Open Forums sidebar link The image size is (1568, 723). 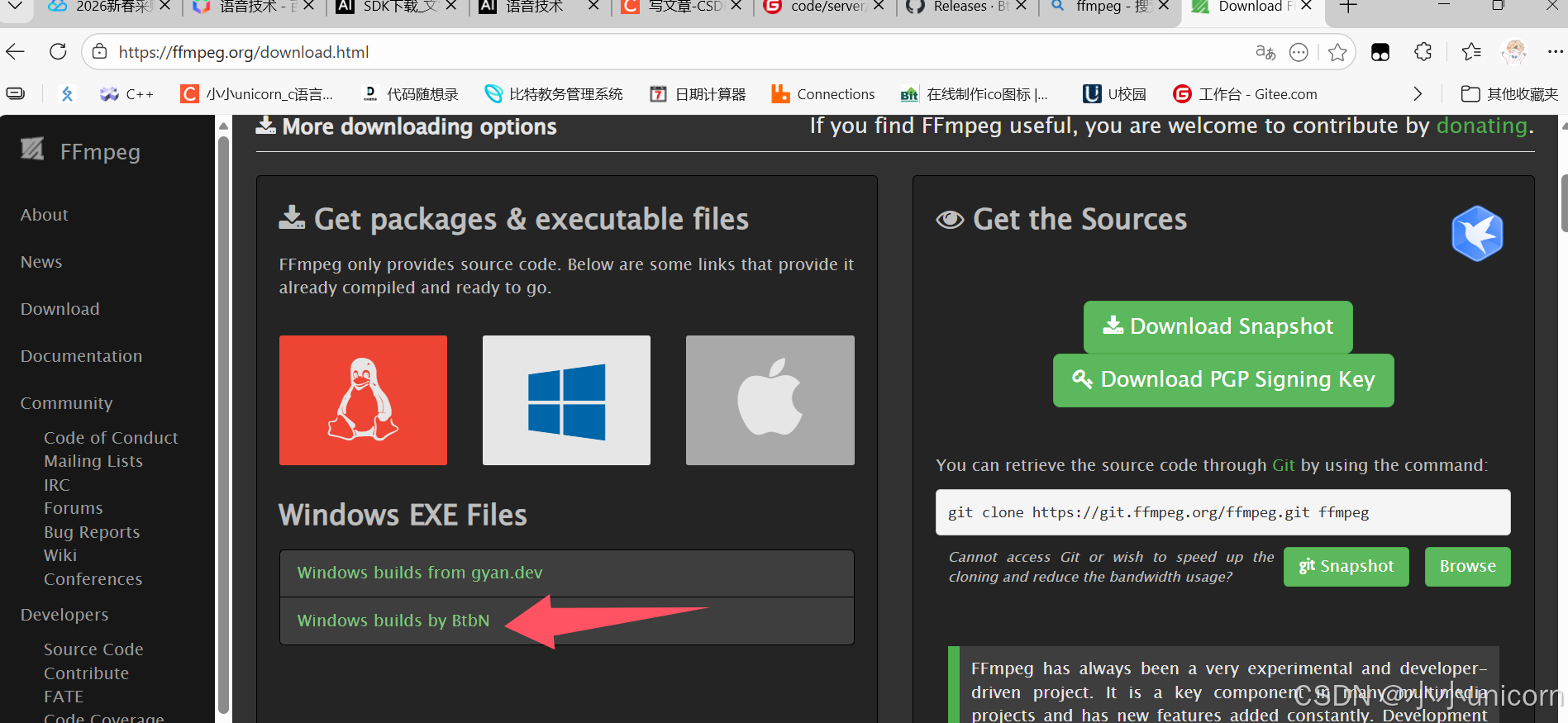pyautogui.click(x=74, y=508)
